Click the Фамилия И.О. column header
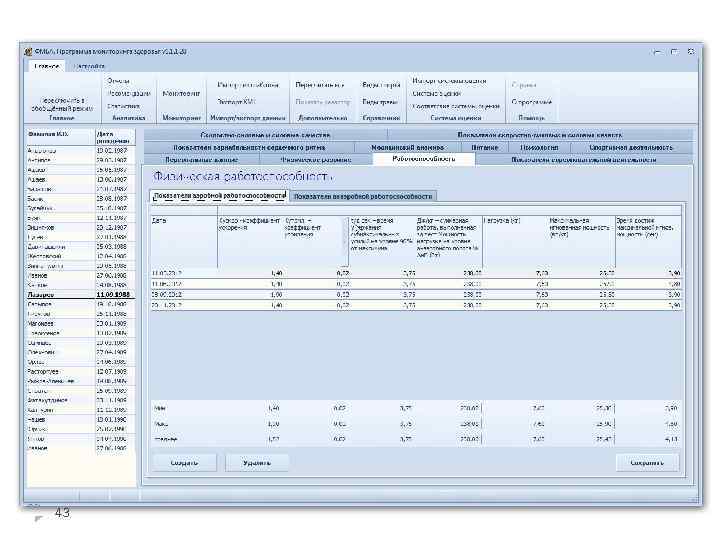The width and height of the screenshot is (720, 540). click(60, 137)
